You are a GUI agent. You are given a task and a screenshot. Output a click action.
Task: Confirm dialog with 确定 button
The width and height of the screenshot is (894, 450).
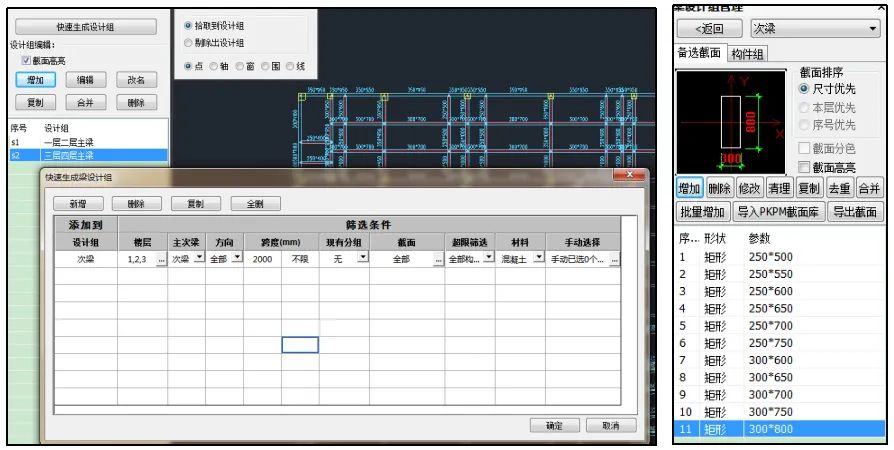point(554,425)
